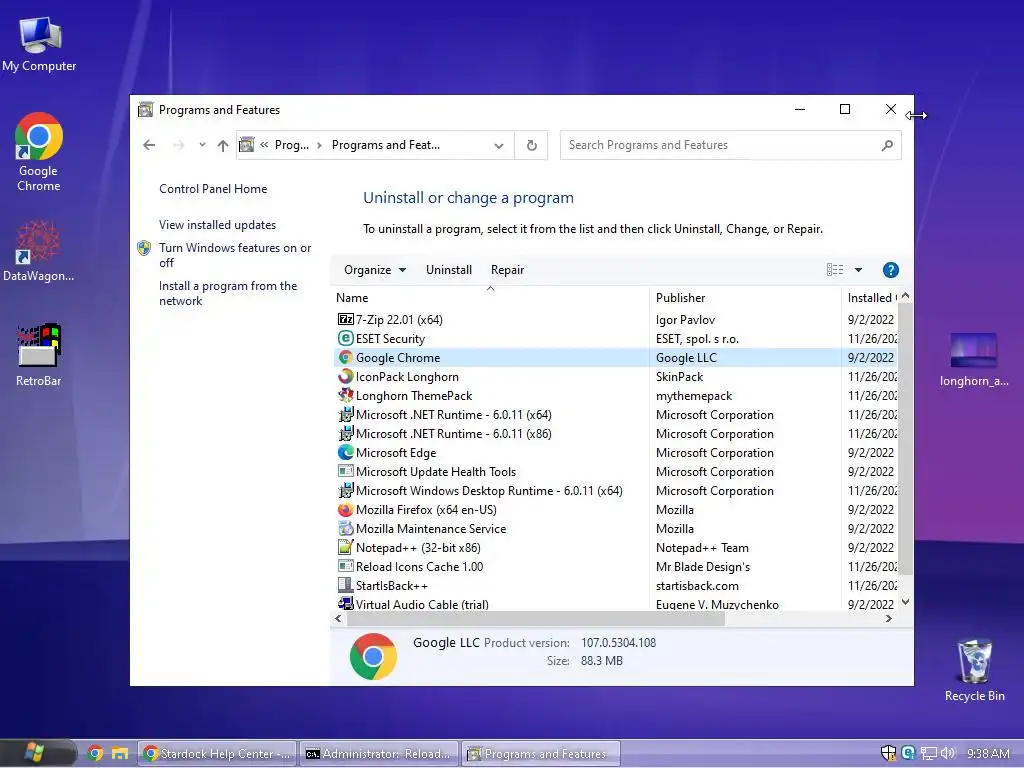Image resolution: width=1024 pixels, height=768 pixels.
Task: Click Windows Security shield in tray
Action: point(888,753)
